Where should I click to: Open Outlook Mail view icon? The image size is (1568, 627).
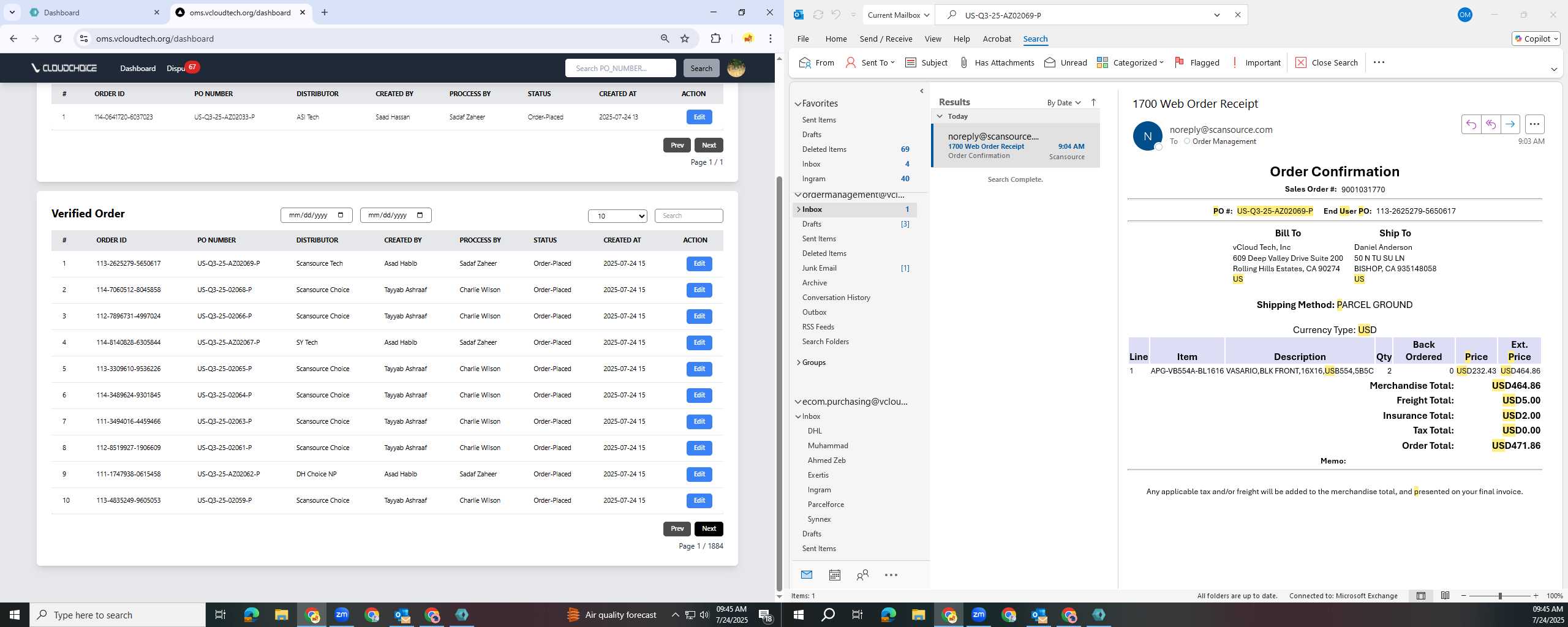click(x=807, y=575)
